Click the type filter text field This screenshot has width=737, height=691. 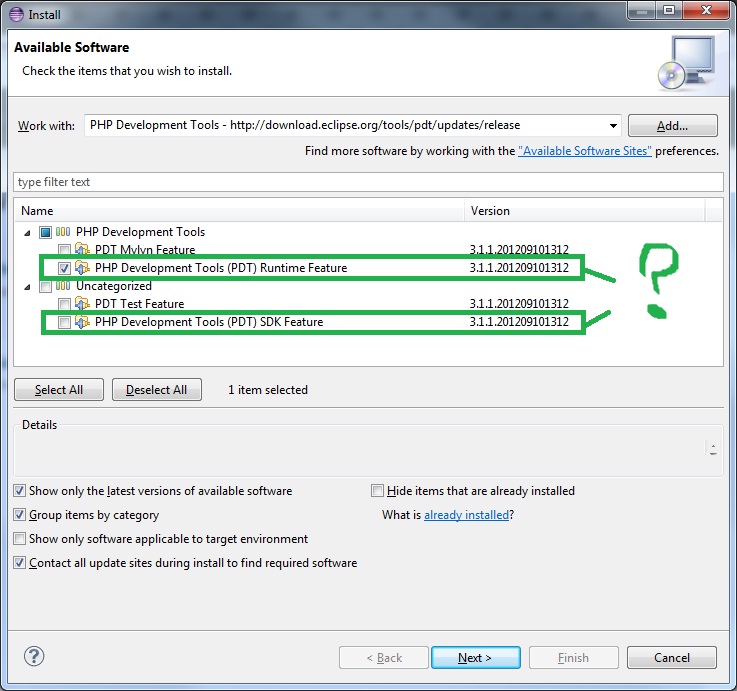click(x=368, y=182)
